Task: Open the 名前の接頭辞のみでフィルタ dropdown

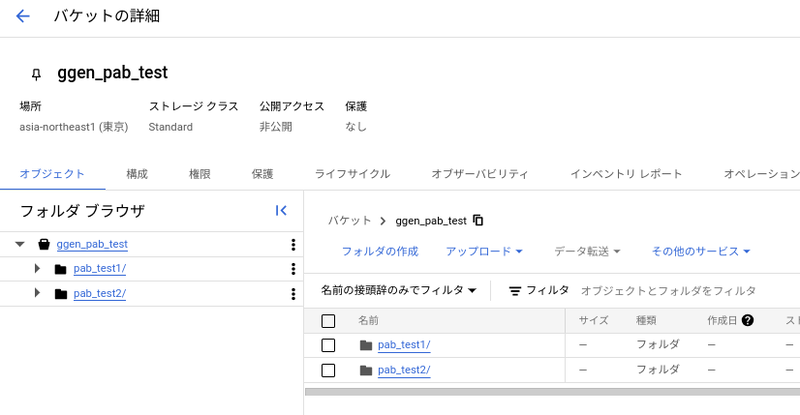Action: [398, 290]
